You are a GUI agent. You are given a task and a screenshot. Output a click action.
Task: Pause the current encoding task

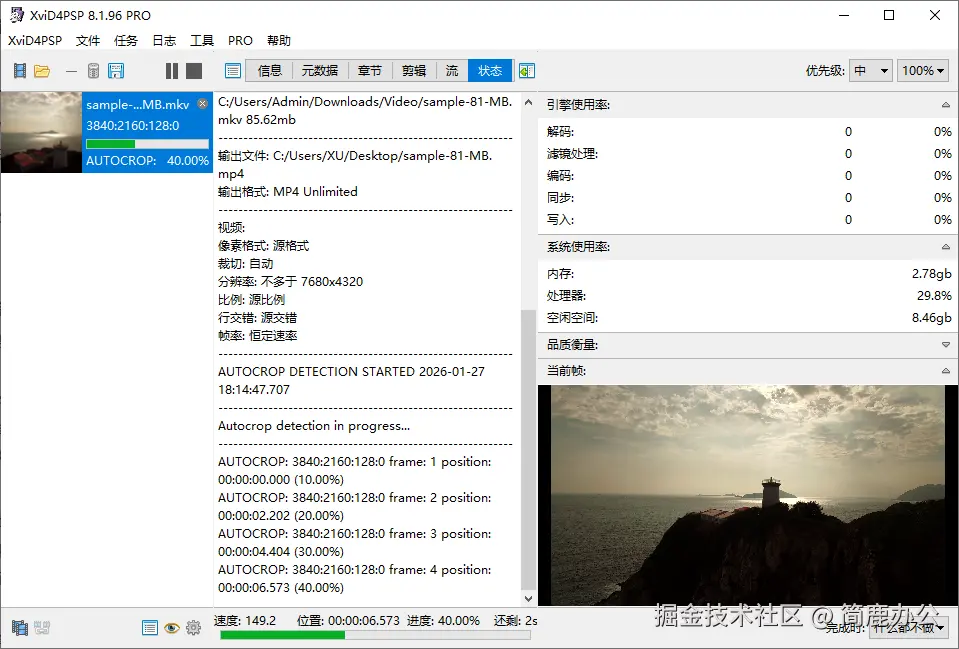(x=171, y=70)
